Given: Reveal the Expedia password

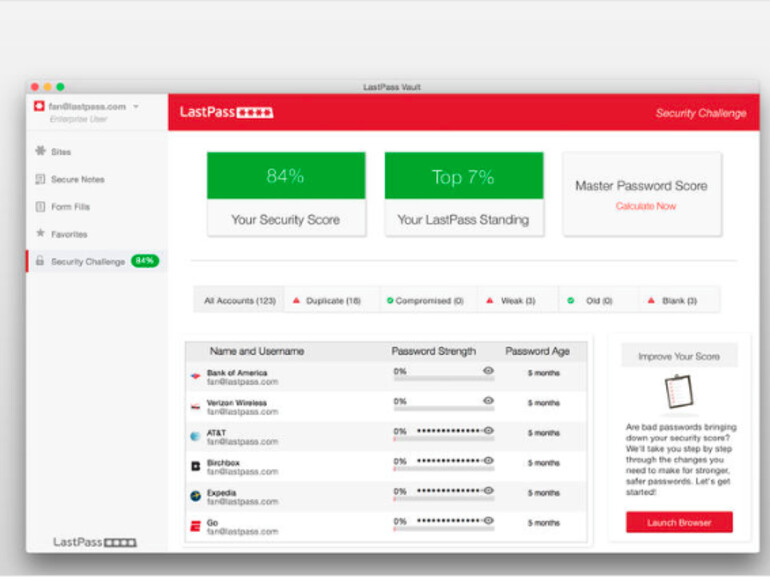Looking at the screenshot, I should (x=488, y=491).
